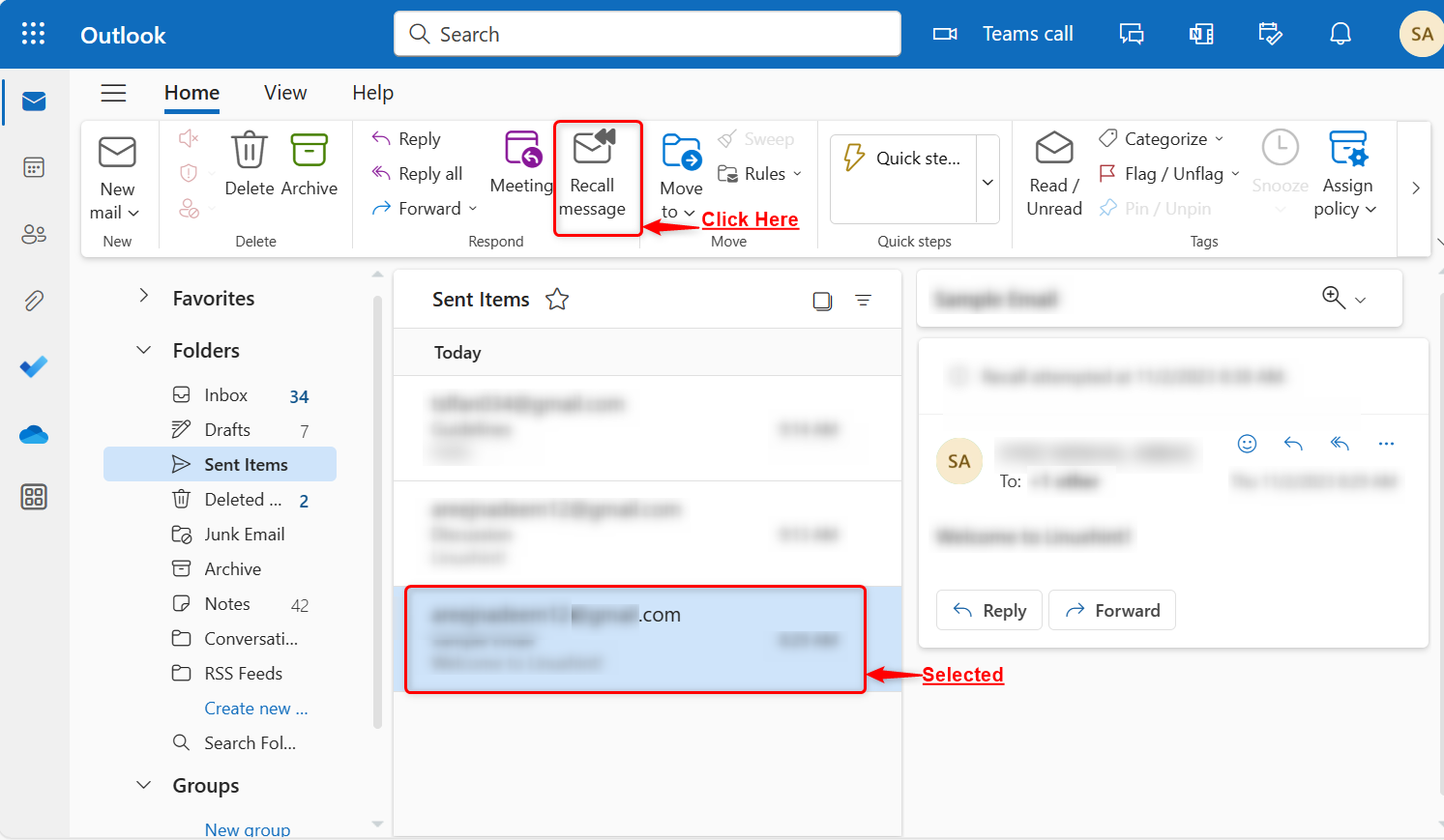Open the message list filter icon
The height and width of the screenshot is (840, 1444).
864,301
